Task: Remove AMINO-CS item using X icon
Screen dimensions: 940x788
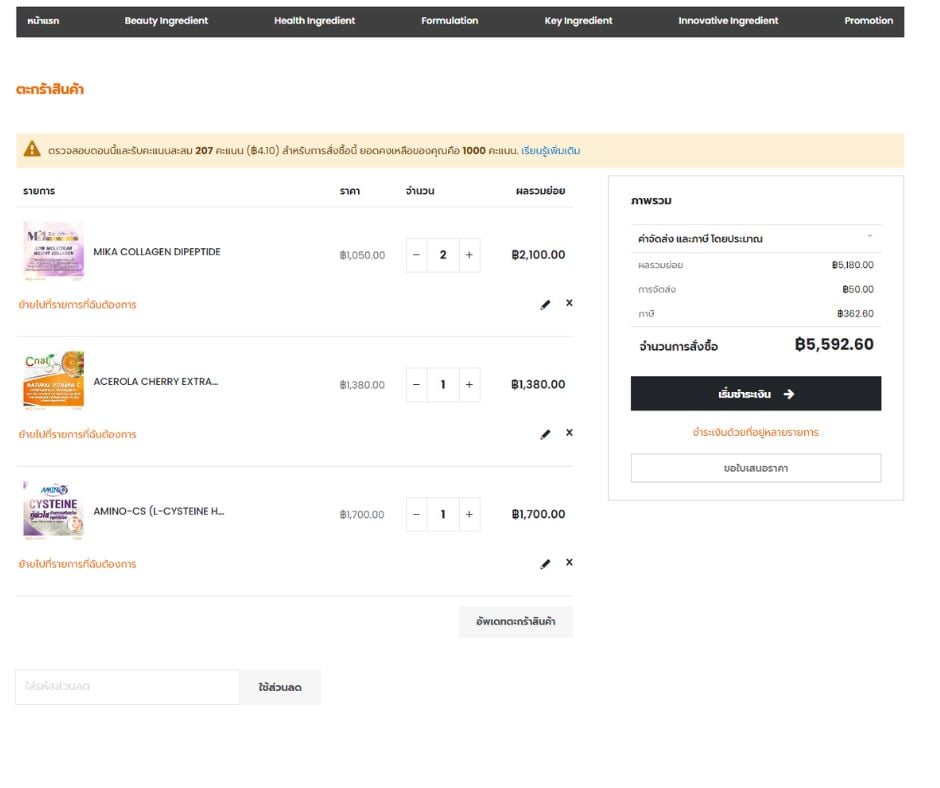Action: 569,562
